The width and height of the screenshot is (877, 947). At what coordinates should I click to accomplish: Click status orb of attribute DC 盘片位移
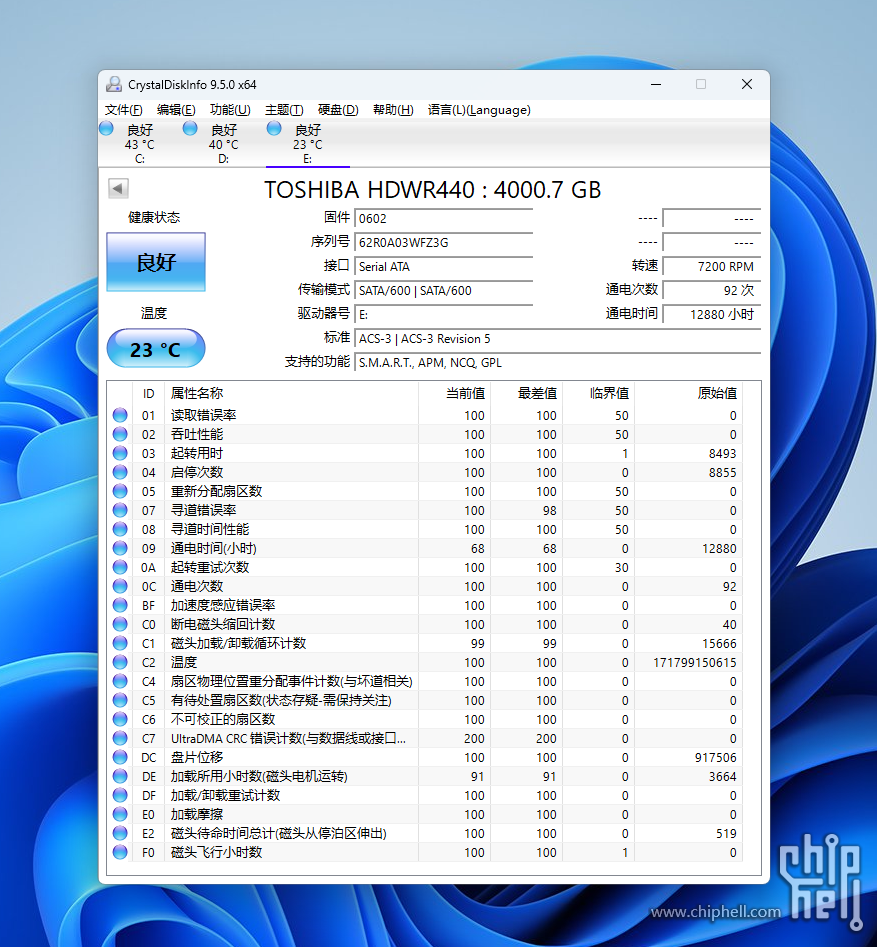click(x=120, y=757)
